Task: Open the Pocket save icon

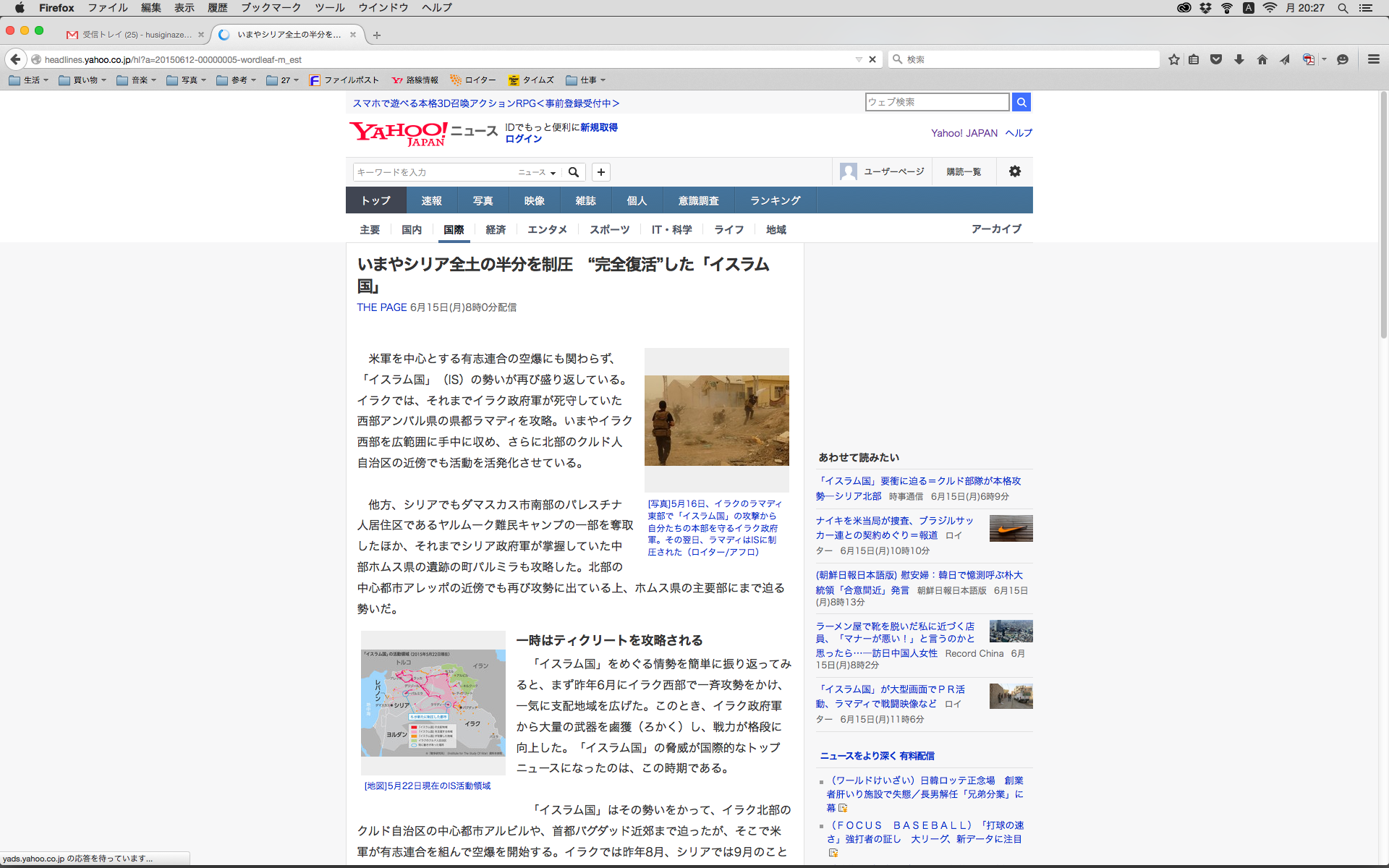Action: pos(1216,59)
